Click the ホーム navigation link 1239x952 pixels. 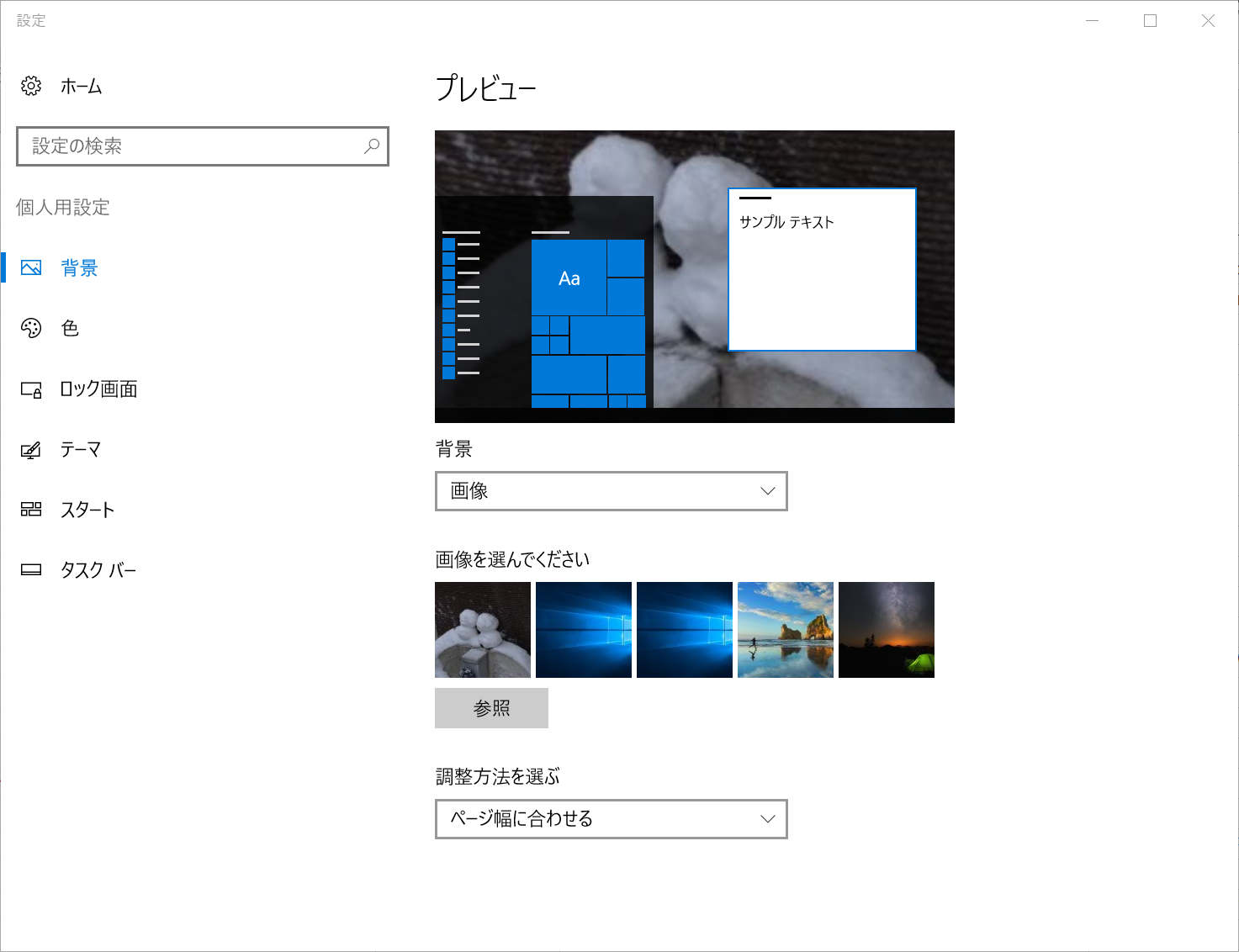pyautogui.click(x=80, y=86)
